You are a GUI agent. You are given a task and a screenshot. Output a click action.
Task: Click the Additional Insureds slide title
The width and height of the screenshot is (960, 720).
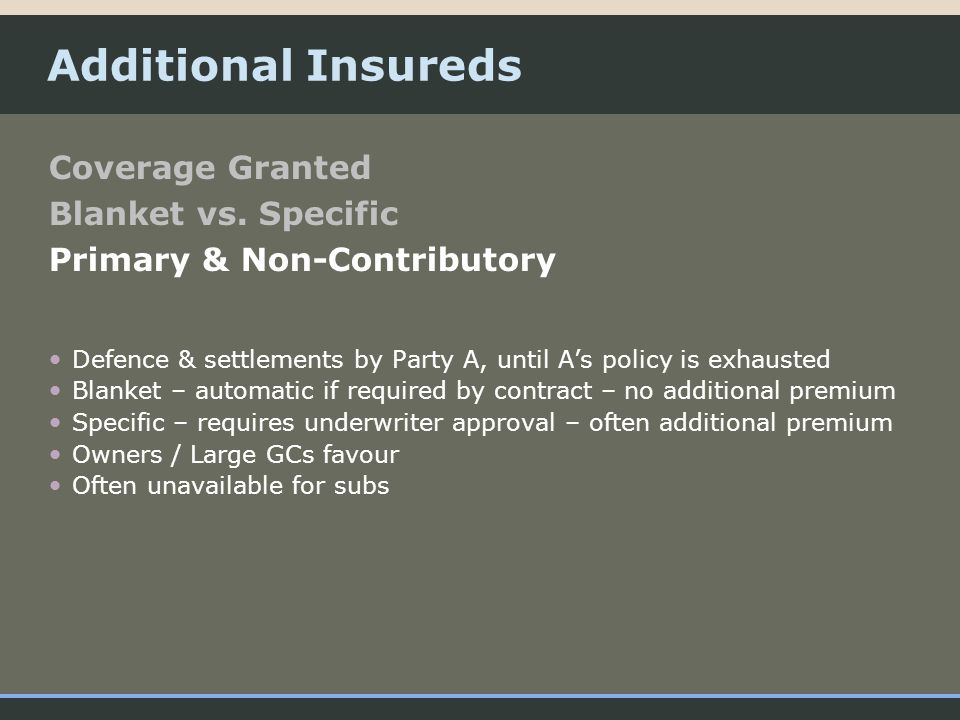click(x=285, y=66)
